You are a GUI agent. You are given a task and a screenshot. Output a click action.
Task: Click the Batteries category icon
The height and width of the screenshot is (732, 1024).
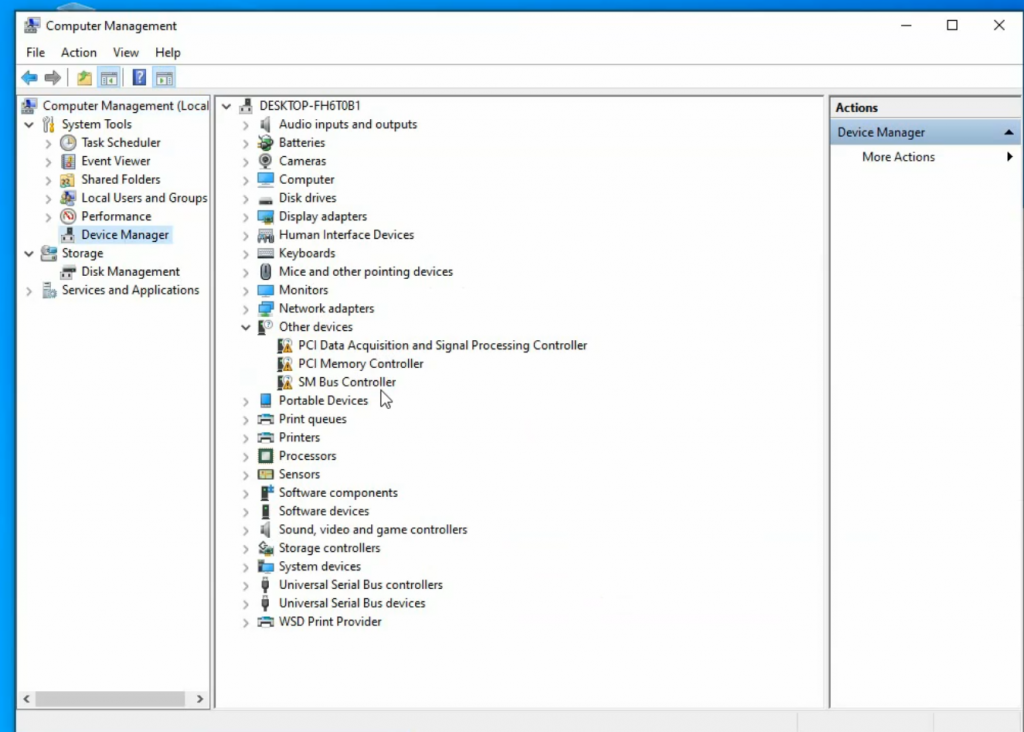click(x=265, y=142)
